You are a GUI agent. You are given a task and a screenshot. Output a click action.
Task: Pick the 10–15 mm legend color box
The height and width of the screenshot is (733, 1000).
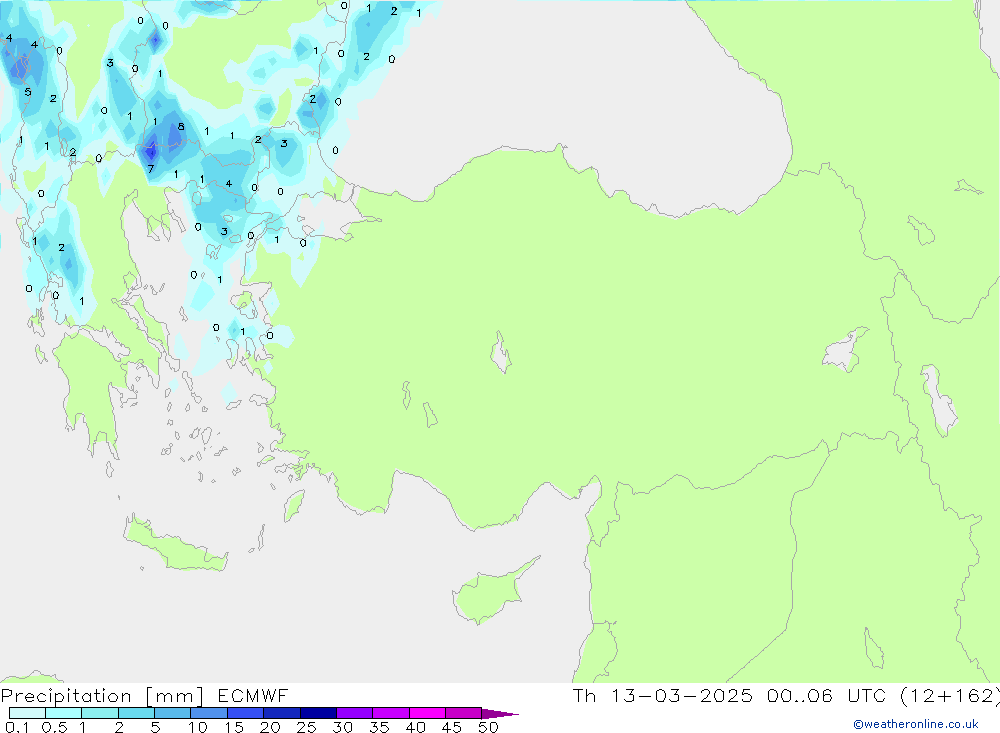pos(209,713)
